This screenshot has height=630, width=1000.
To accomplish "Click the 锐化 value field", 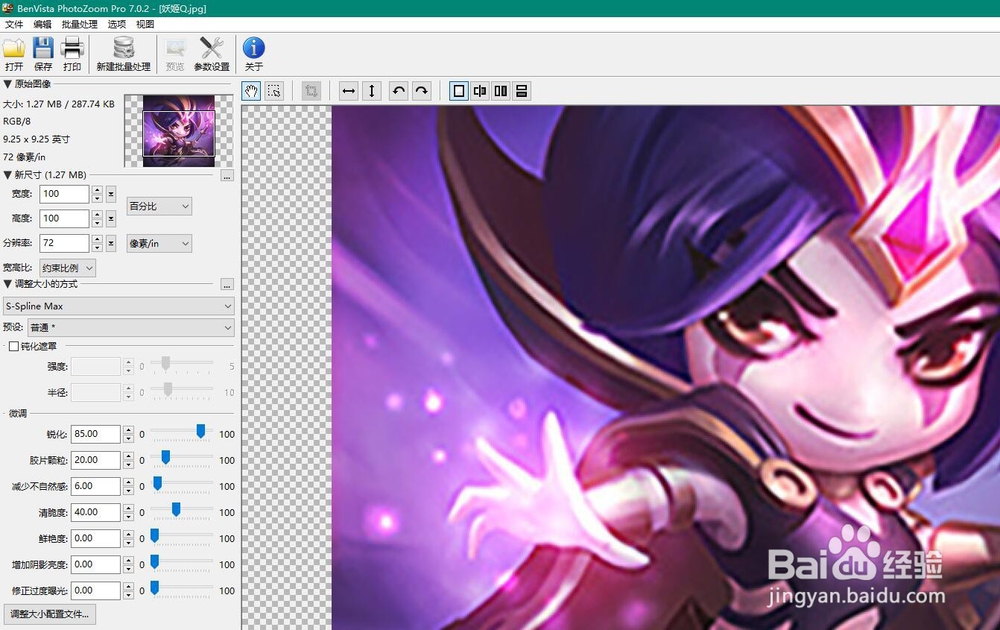I will (x=95, y=434).
